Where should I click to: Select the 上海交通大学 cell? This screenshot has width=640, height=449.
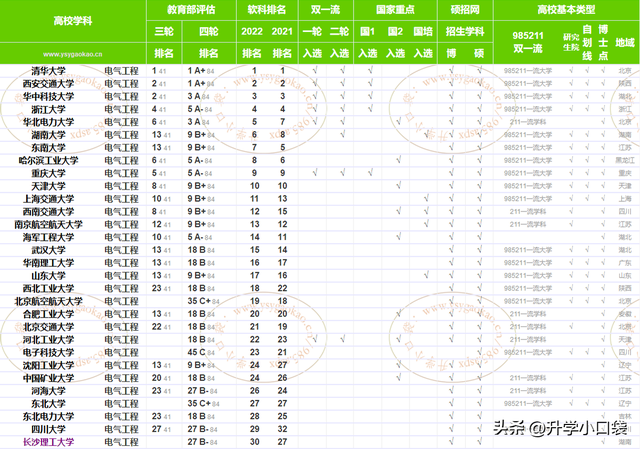[48, 199]
